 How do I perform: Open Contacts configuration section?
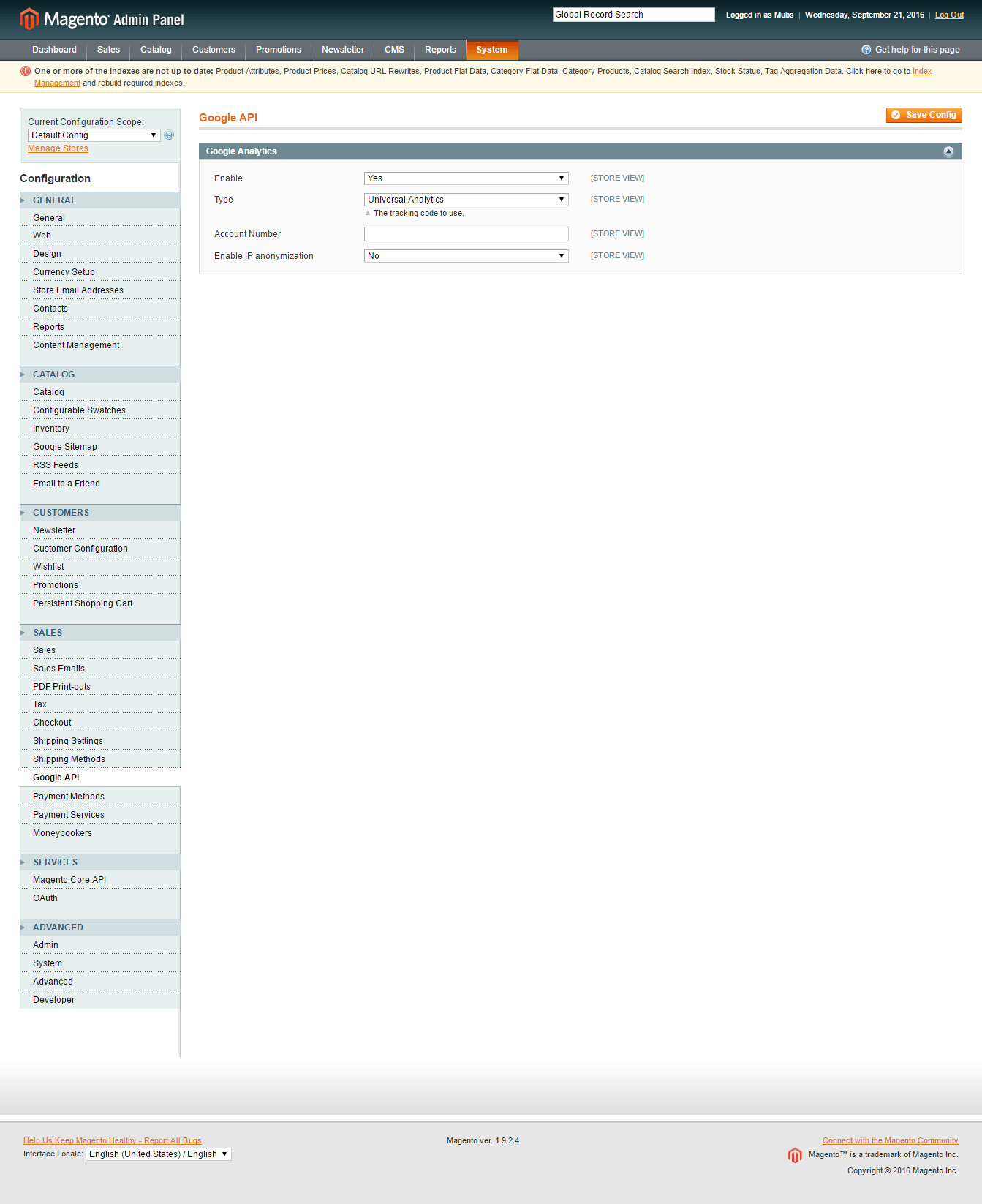[x=99, y=309]
